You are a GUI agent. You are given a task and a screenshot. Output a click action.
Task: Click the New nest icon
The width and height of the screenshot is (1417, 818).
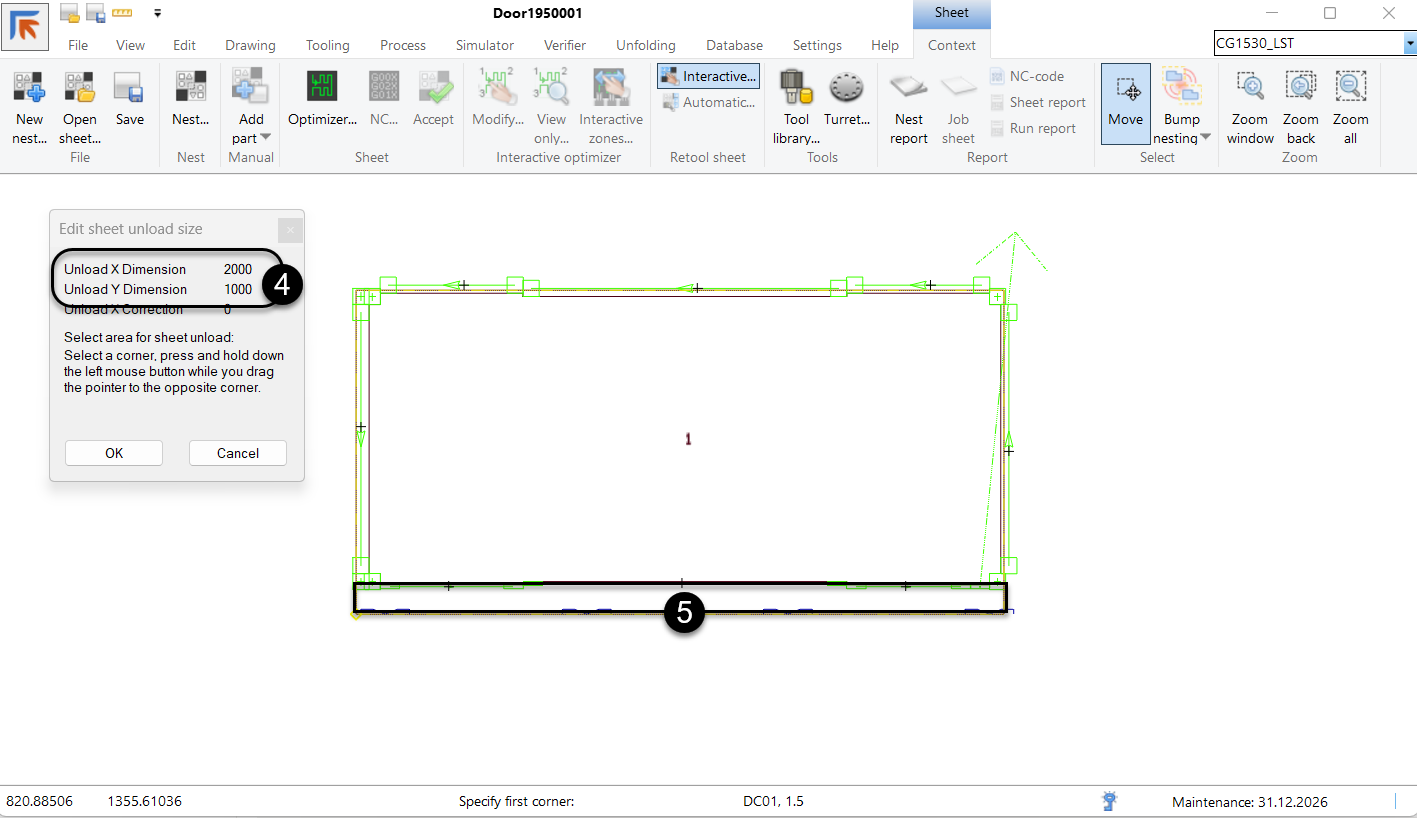coord(29,88)
